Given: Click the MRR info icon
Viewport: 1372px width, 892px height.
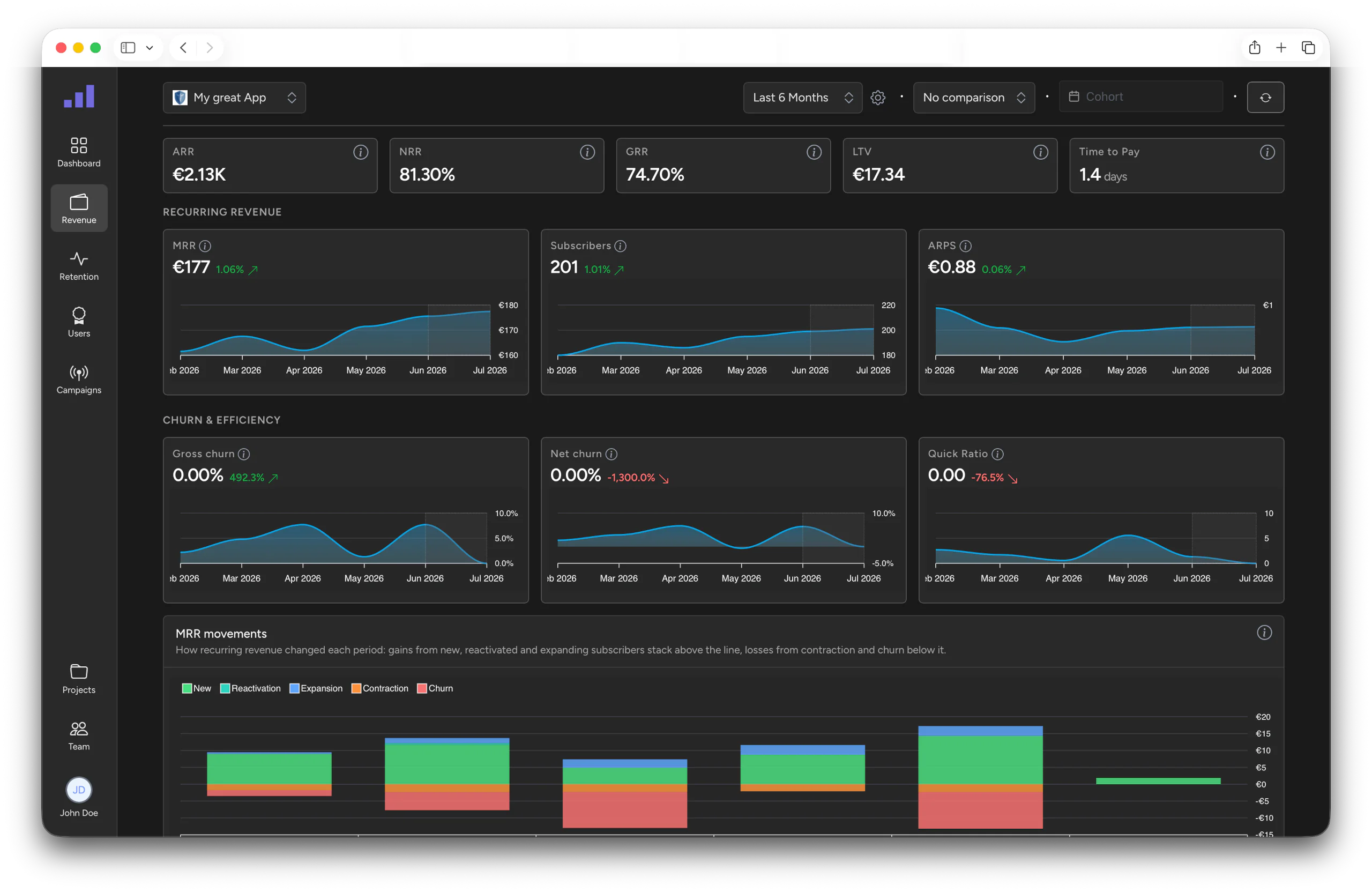Looking at the screenshot, I should tap(205, 246).
